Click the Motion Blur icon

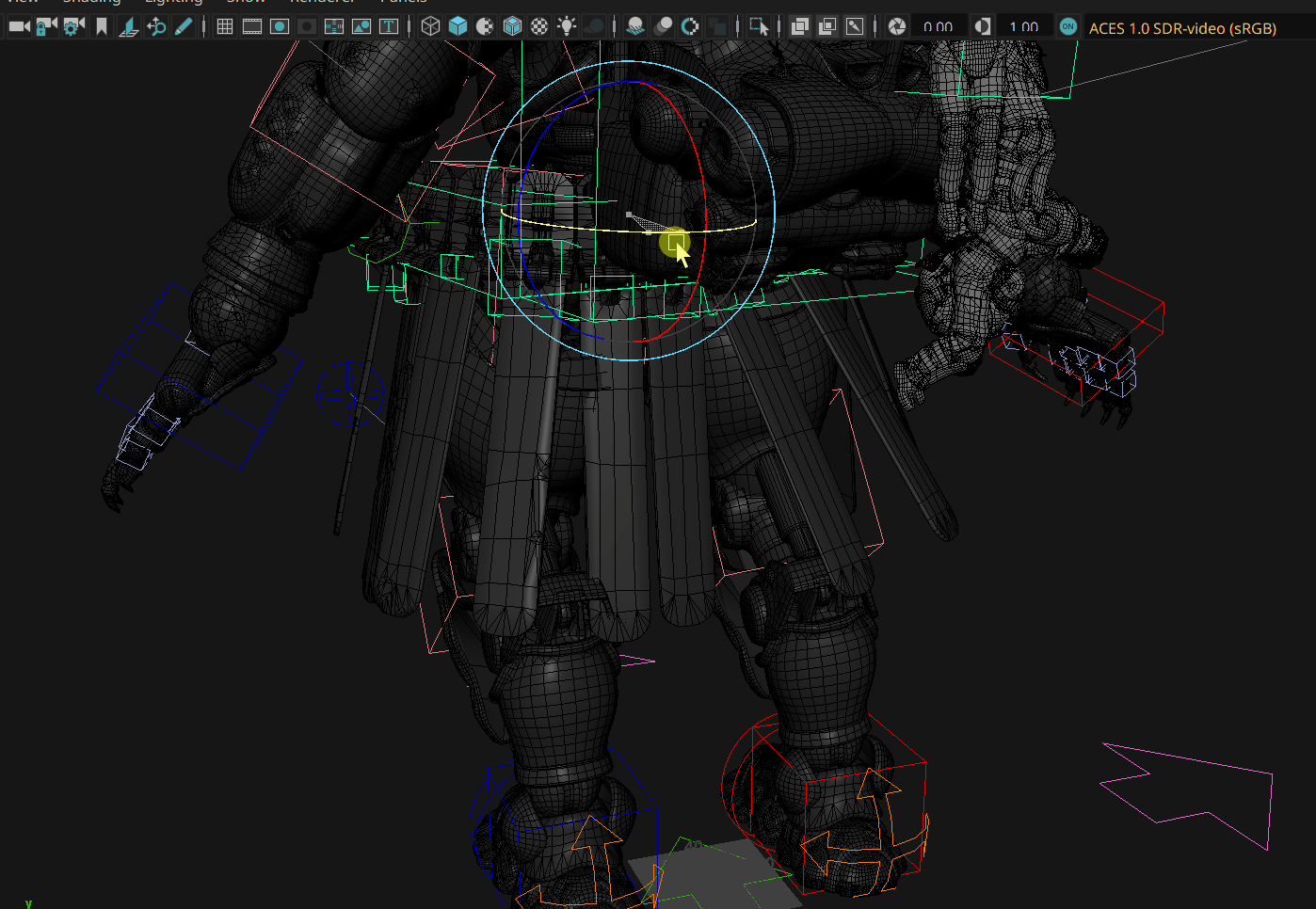pos(663,26)
